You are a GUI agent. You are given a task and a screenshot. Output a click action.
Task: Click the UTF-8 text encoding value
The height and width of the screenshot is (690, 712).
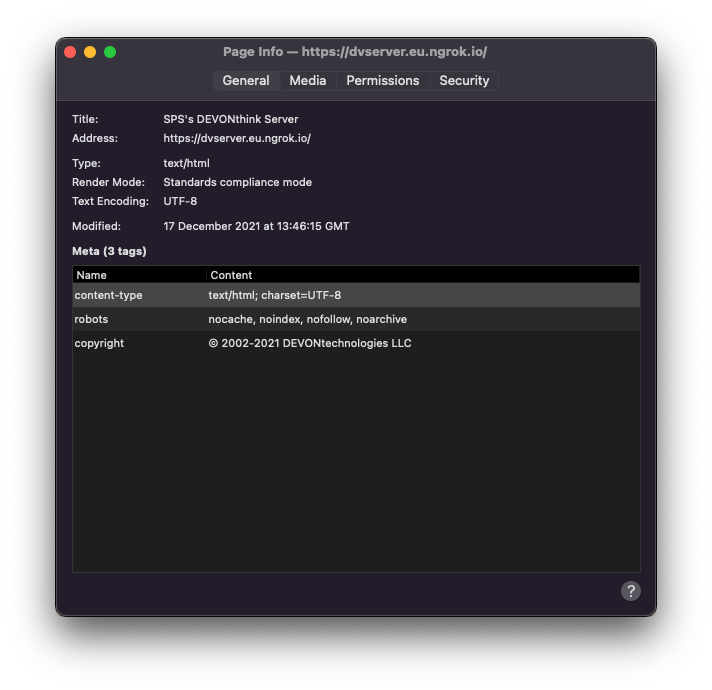pos(180,201)
